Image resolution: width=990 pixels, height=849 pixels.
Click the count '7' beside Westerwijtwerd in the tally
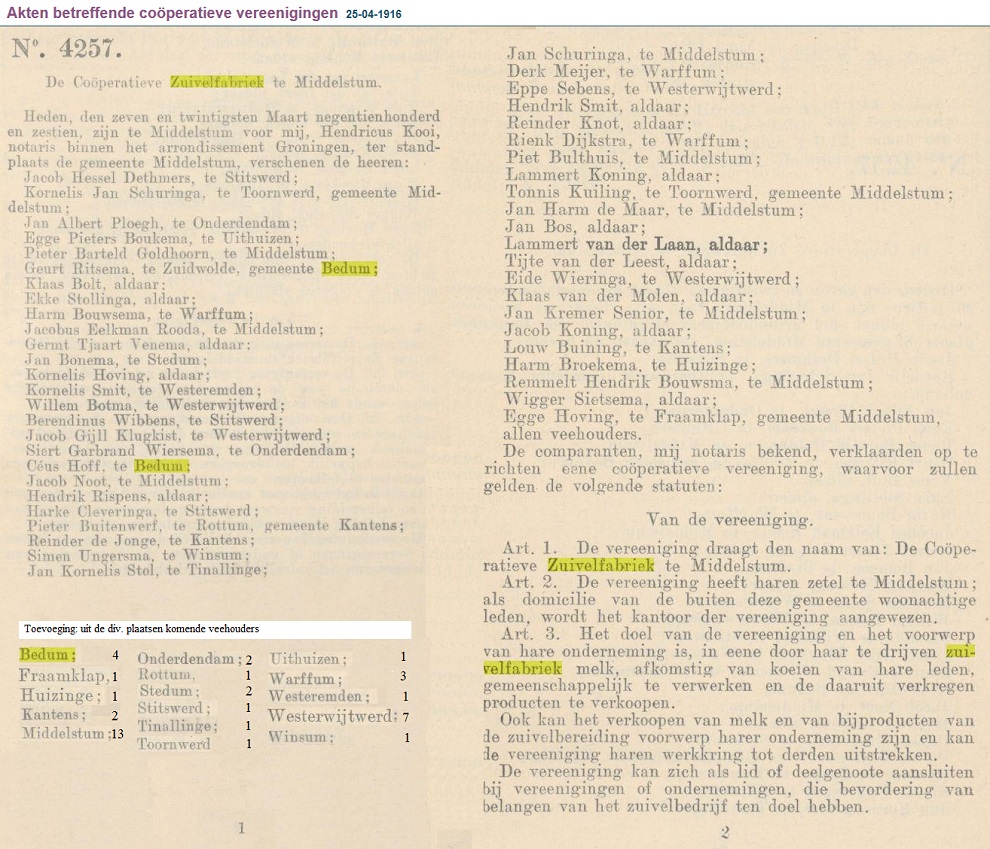pyautogui.click(x=405, y=717)
